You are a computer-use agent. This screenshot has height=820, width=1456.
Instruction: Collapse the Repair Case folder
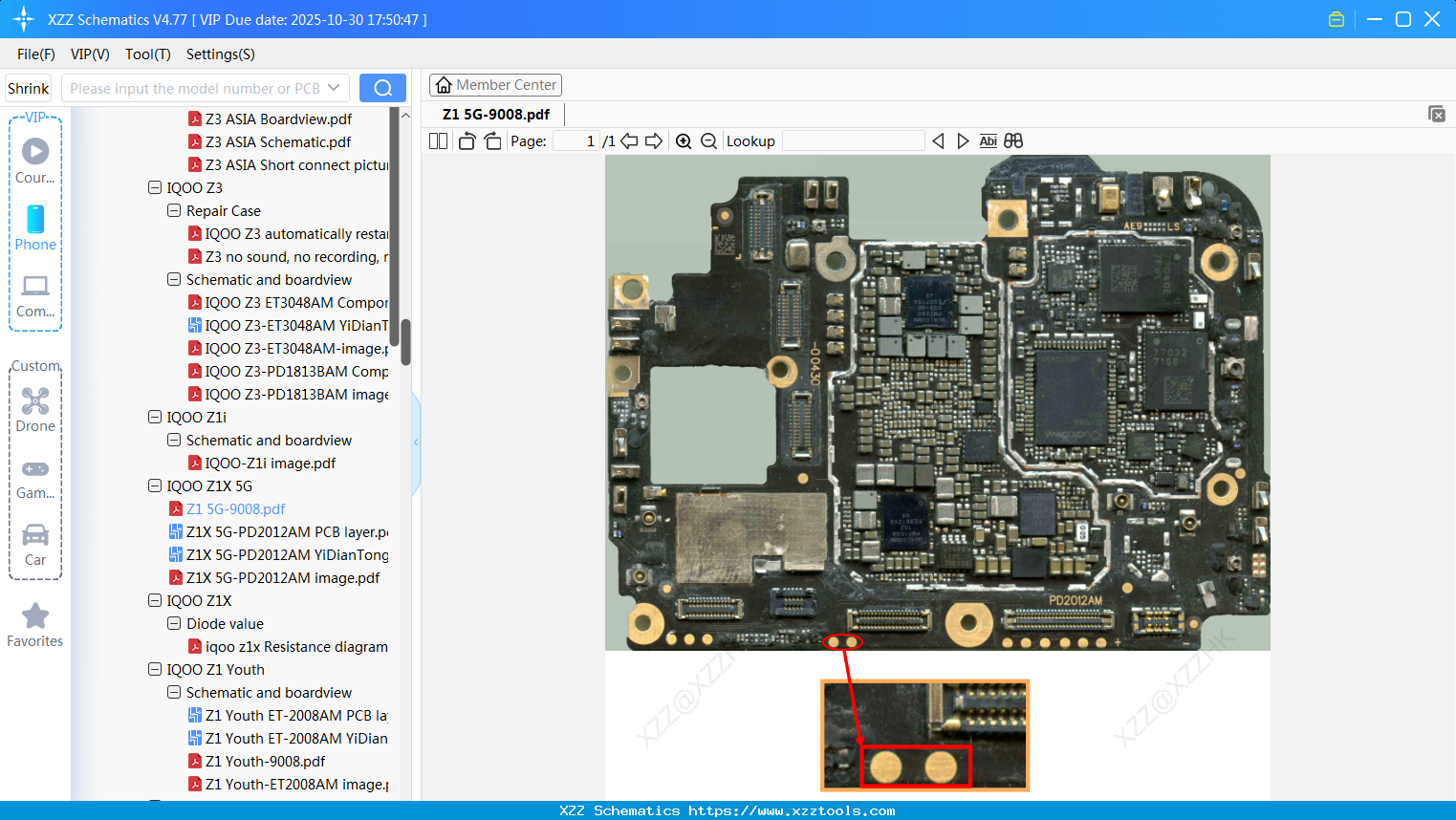pos(174,210)
